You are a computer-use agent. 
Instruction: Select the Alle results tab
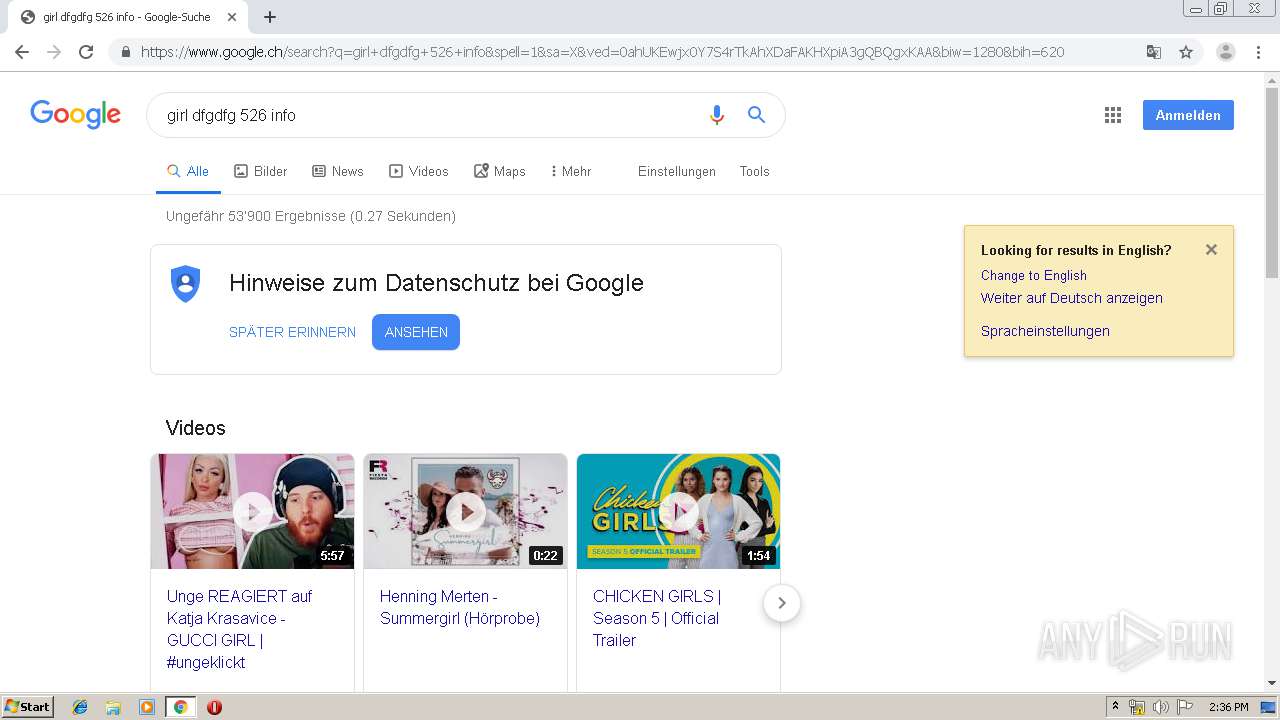coord(188,171)
